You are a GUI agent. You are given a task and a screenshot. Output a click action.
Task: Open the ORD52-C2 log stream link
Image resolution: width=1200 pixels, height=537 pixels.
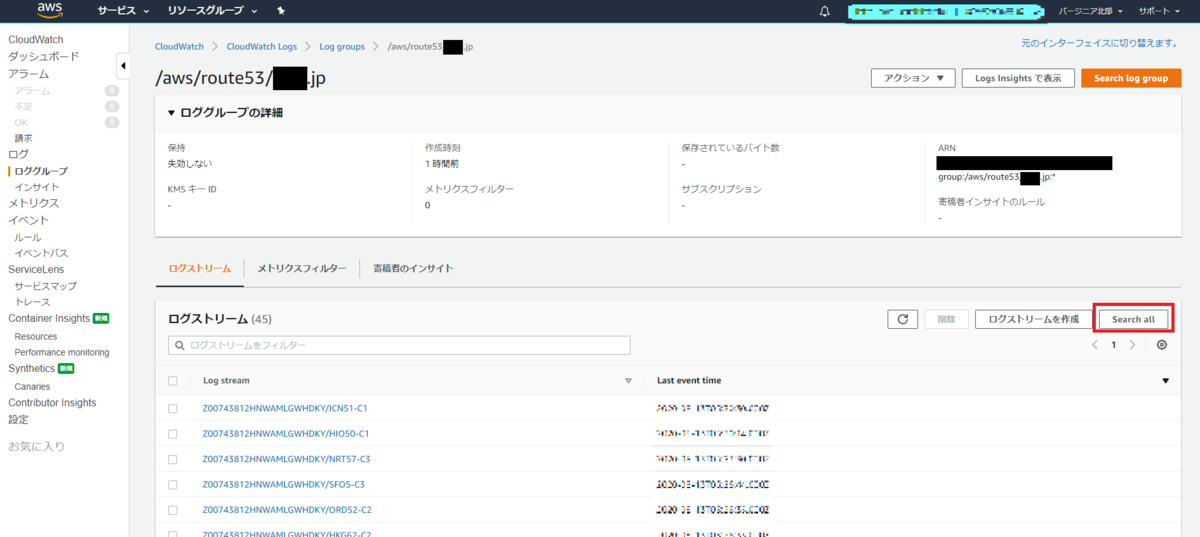286,510
